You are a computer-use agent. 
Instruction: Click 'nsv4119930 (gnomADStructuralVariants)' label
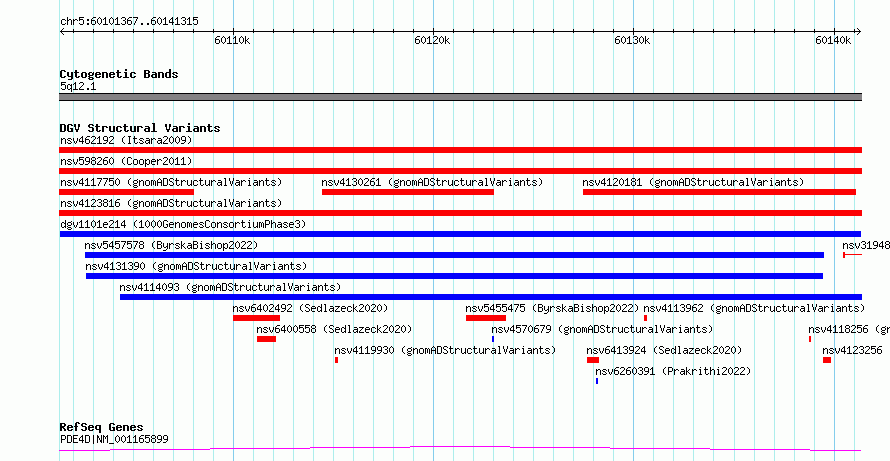(445, 350)
